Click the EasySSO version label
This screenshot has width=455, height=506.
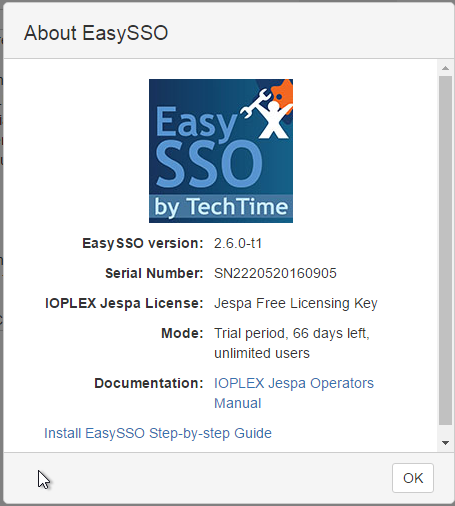143,243
